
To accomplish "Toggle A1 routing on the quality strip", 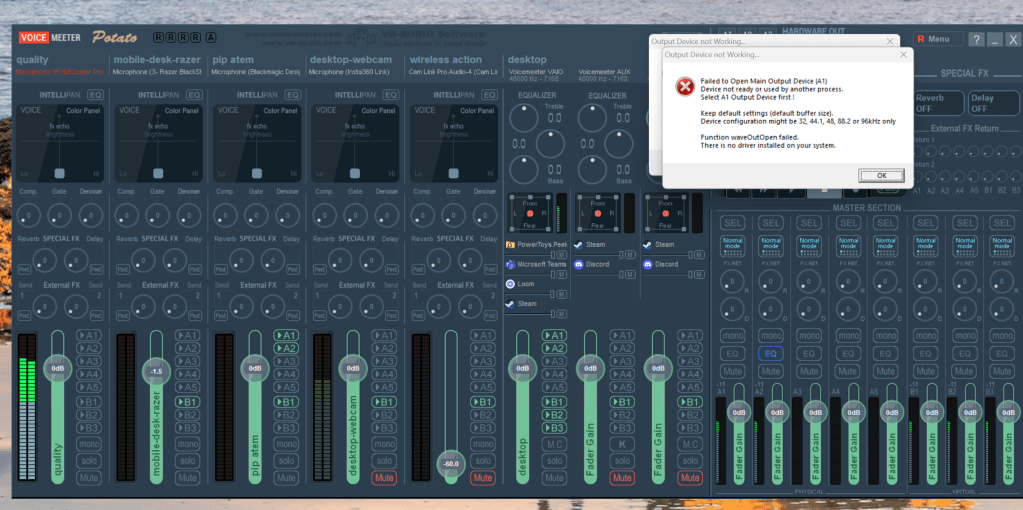I will 89,335.
